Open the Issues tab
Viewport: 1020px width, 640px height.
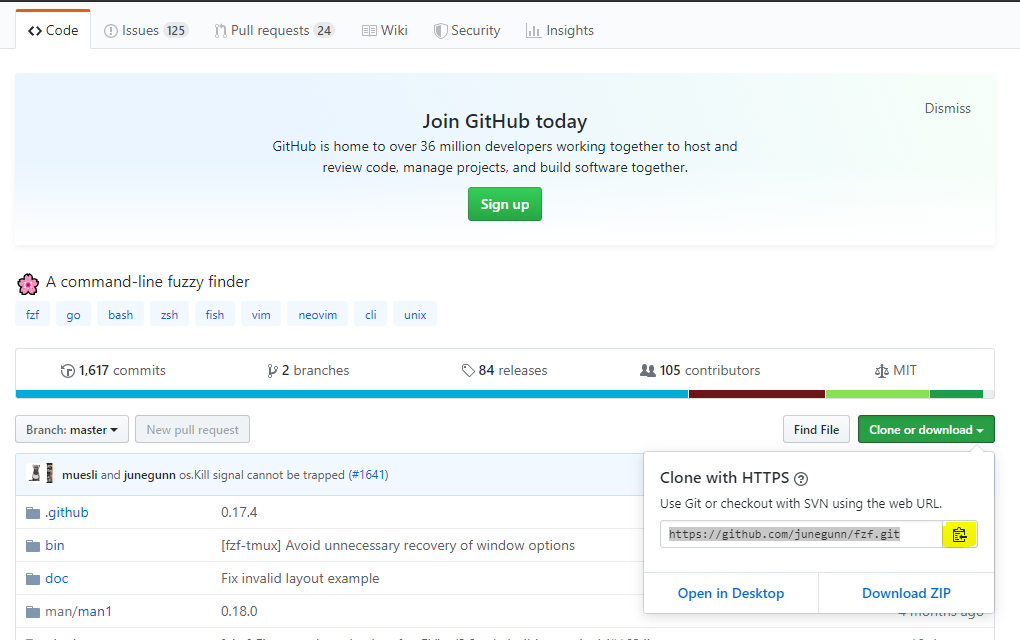(x=146, y=31)
